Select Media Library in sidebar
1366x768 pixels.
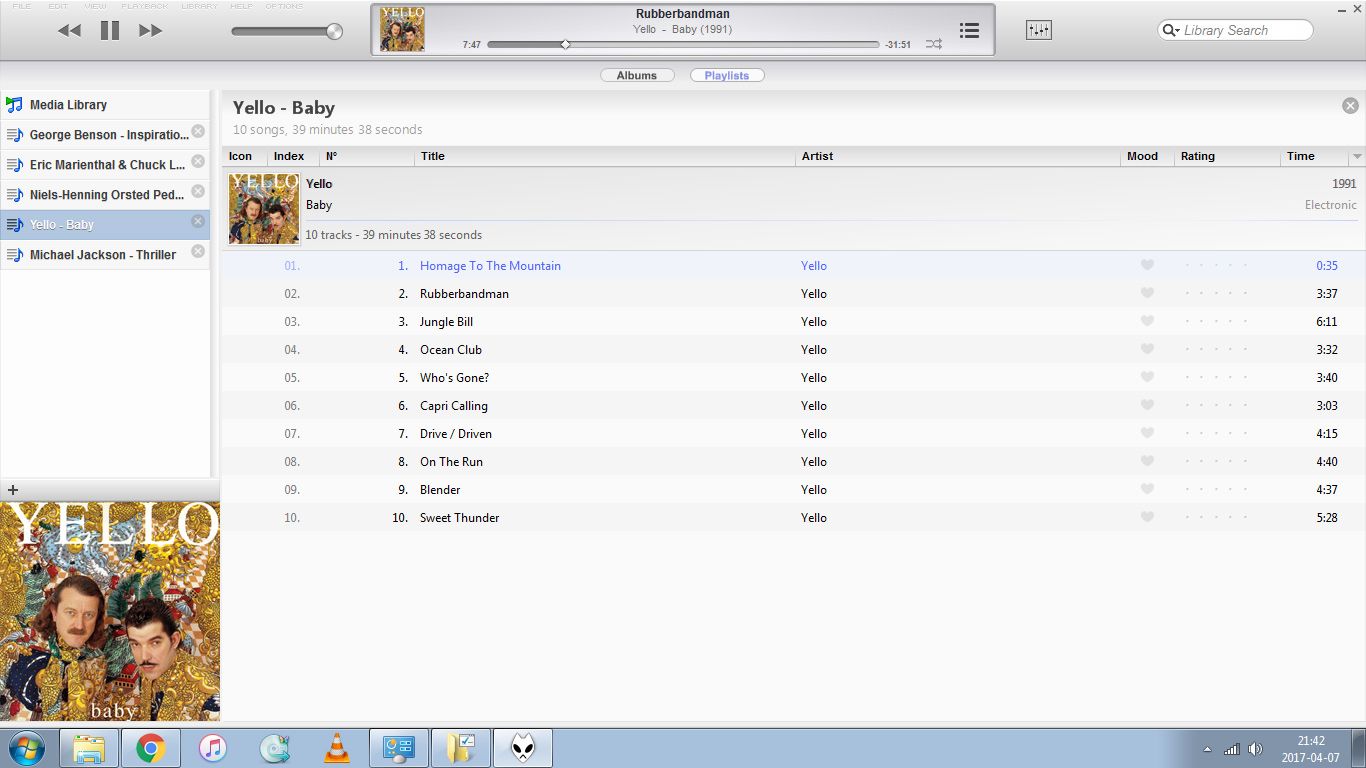[x=105, y=104]
